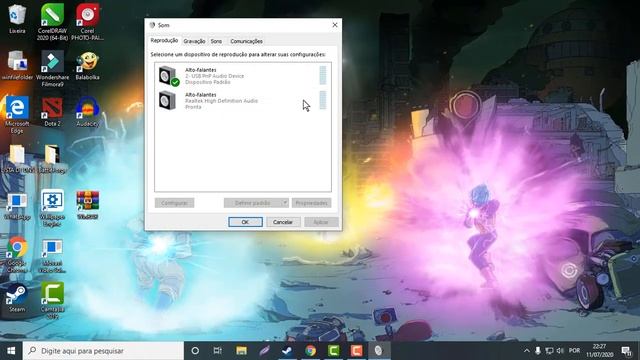Click the USB device volume level meter

(x=323, y=76)
